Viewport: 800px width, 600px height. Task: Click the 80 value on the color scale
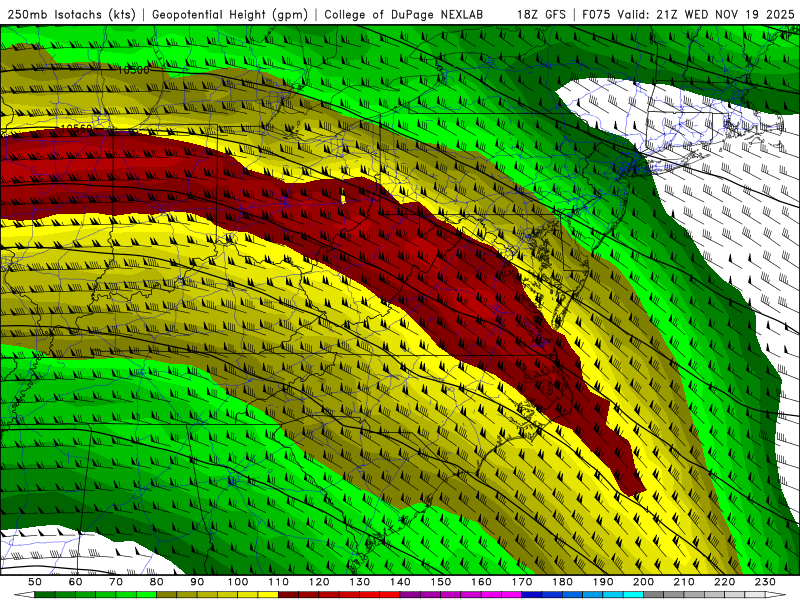pos(157,582)
